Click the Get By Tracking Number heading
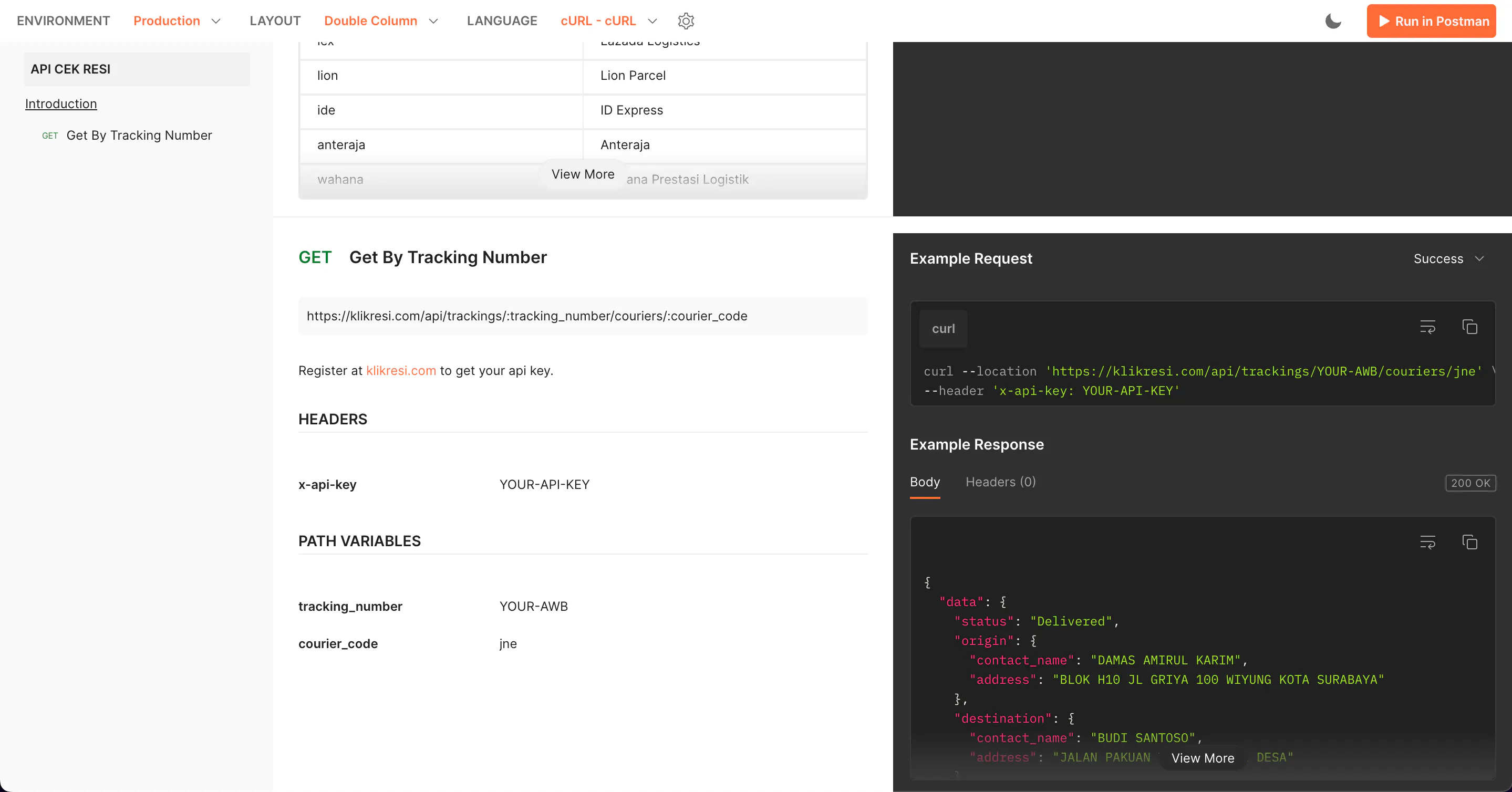Viewport: 1512px width, 792px height. [448, 257]
